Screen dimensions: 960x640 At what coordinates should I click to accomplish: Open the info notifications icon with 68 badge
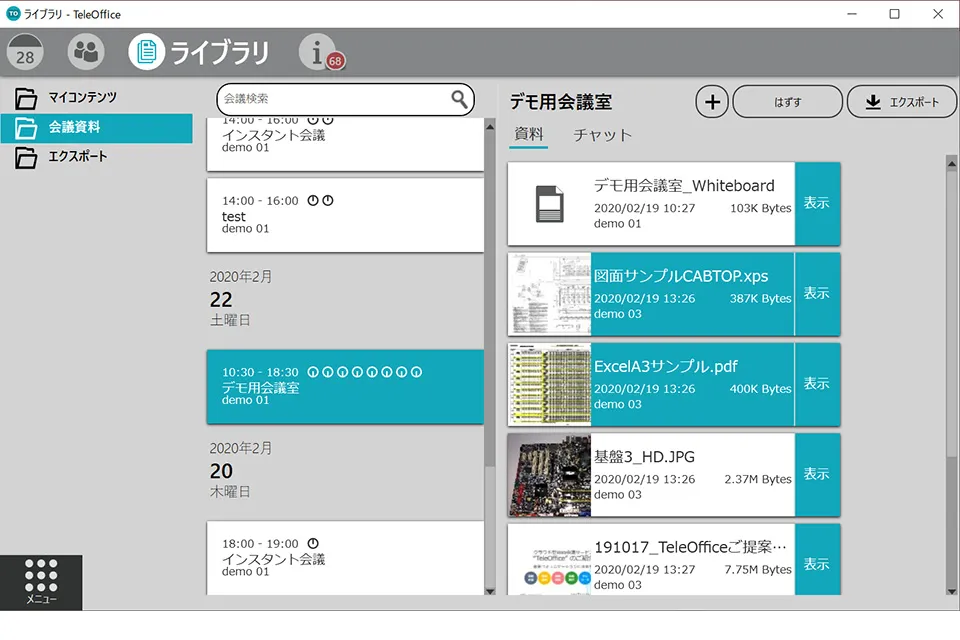319,52
